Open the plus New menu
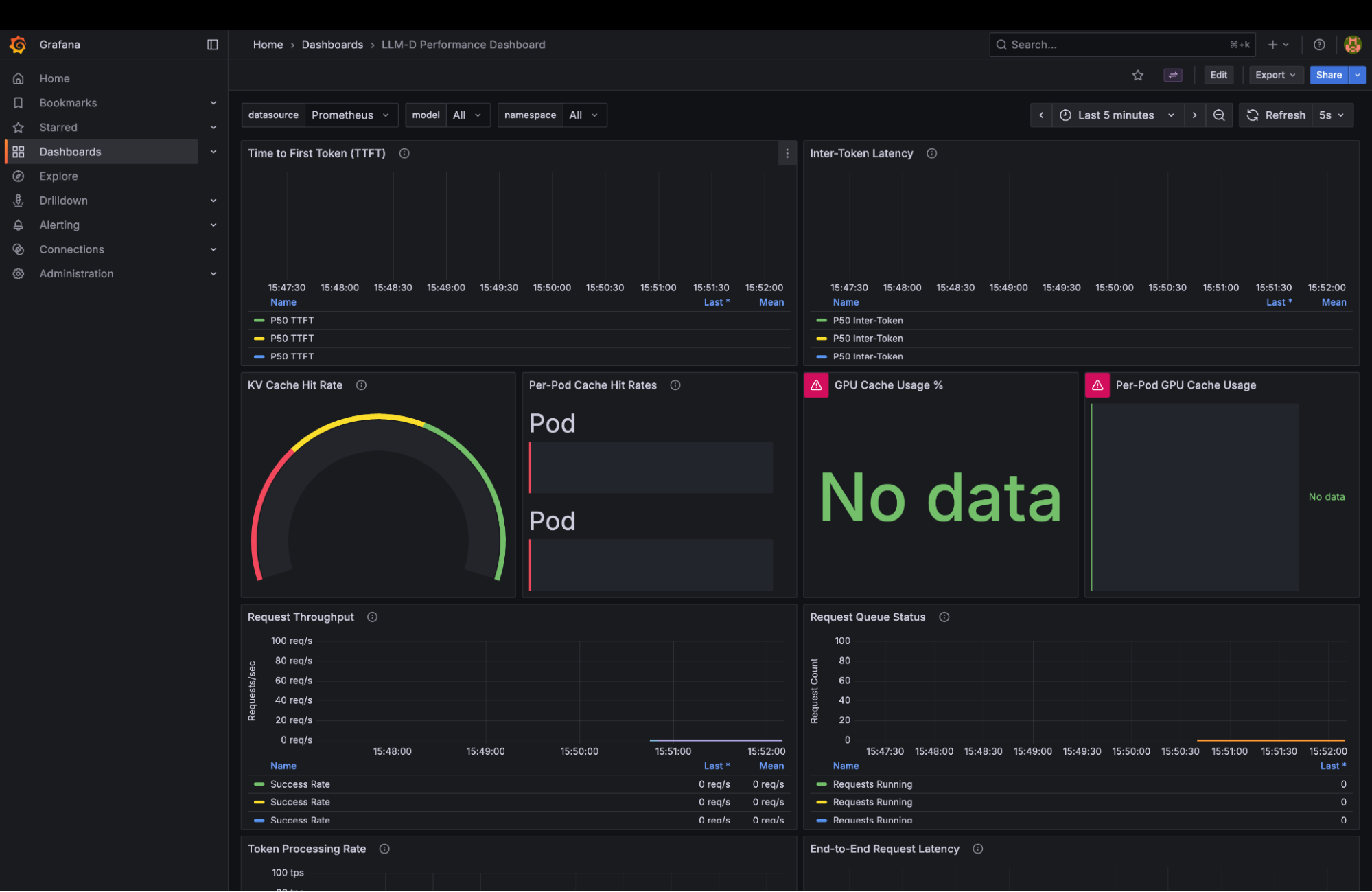This screenshot has width=1372, height=892. (1278, 45)
